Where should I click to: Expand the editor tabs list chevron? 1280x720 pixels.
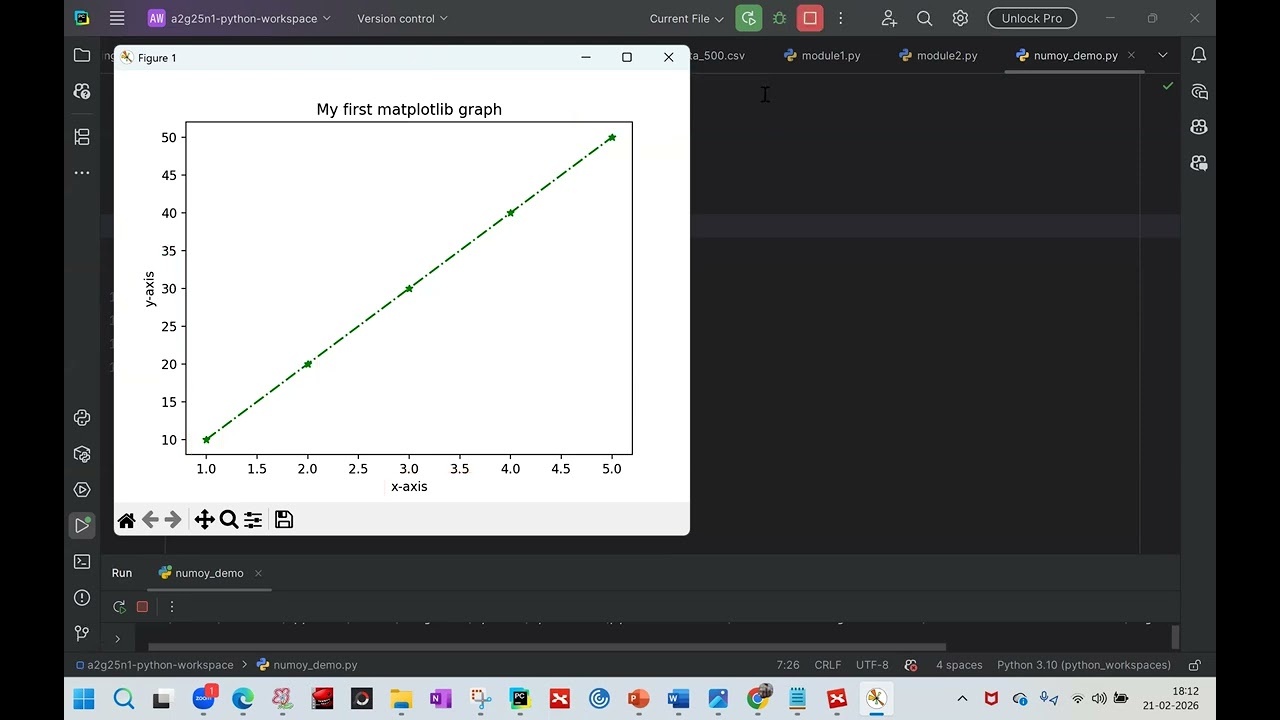[1162, 55]
